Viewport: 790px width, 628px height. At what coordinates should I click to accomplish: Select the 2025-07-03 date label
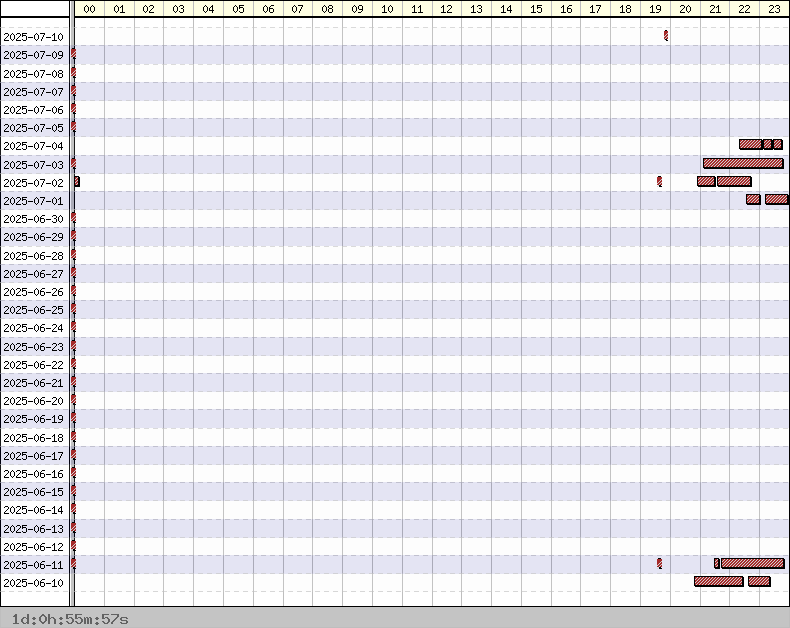pyautogui.click(x=33, y=165)
